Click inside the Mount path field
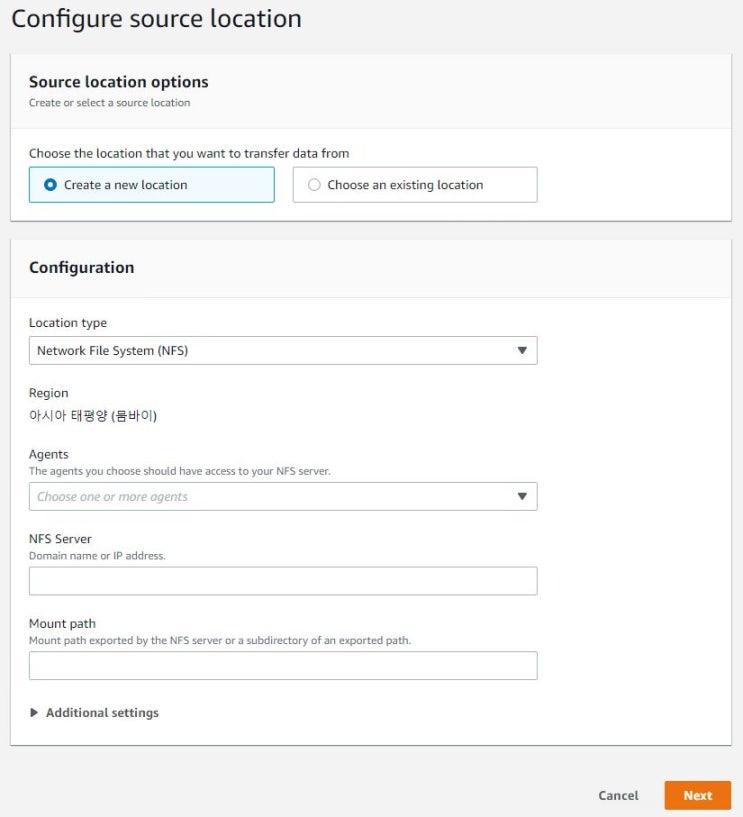This screenshot has height=817, width=743. pyautogui.click(x=283, y=665)
